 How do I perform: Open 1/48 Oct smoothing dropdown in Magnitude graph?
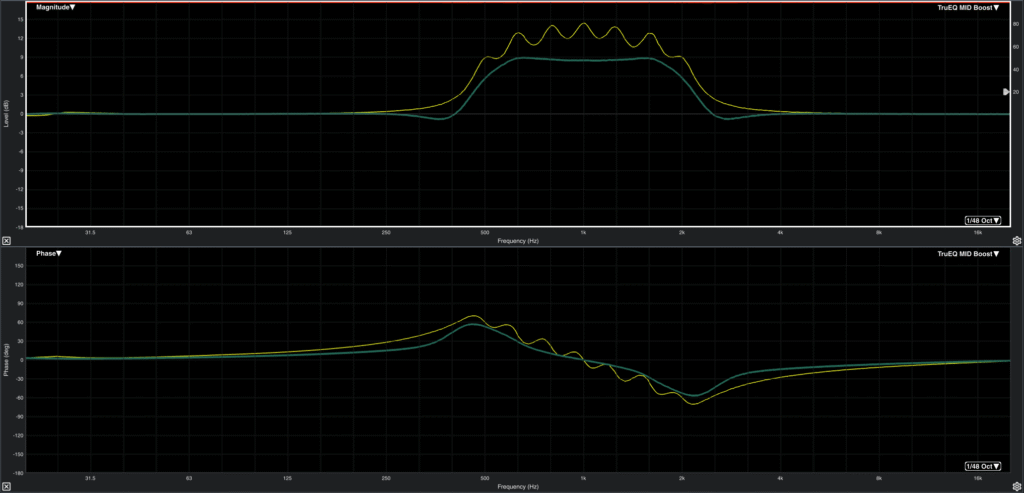[983, 220]
